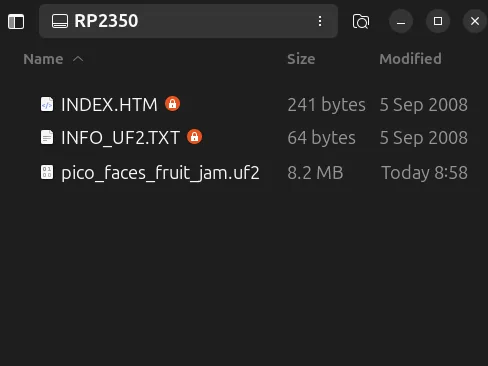
Task: Click the lock emblem on INDEX.HTM
Action: pos(172,104)
